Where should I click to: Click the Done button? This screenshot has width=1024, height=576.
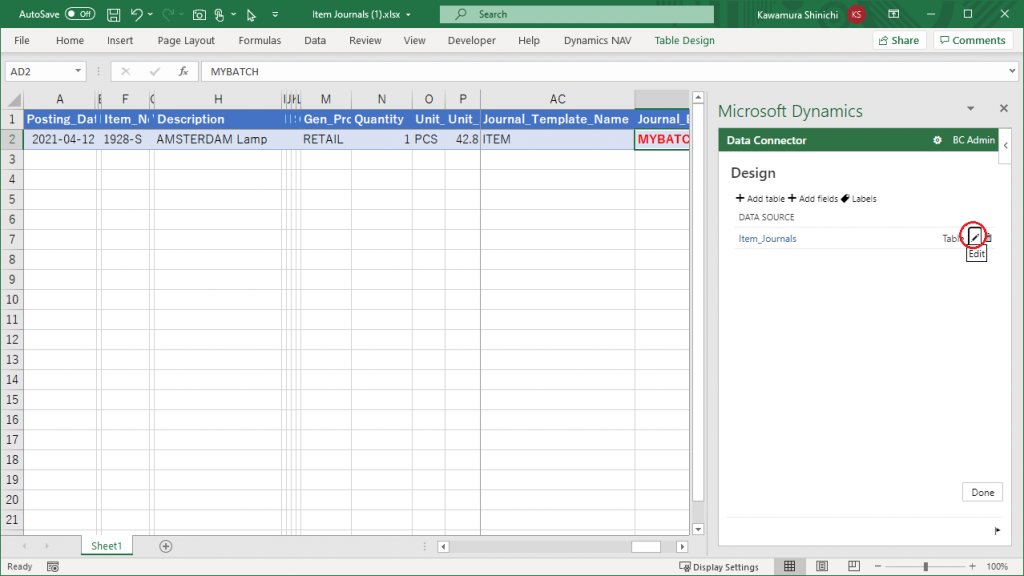click(982, 492)
